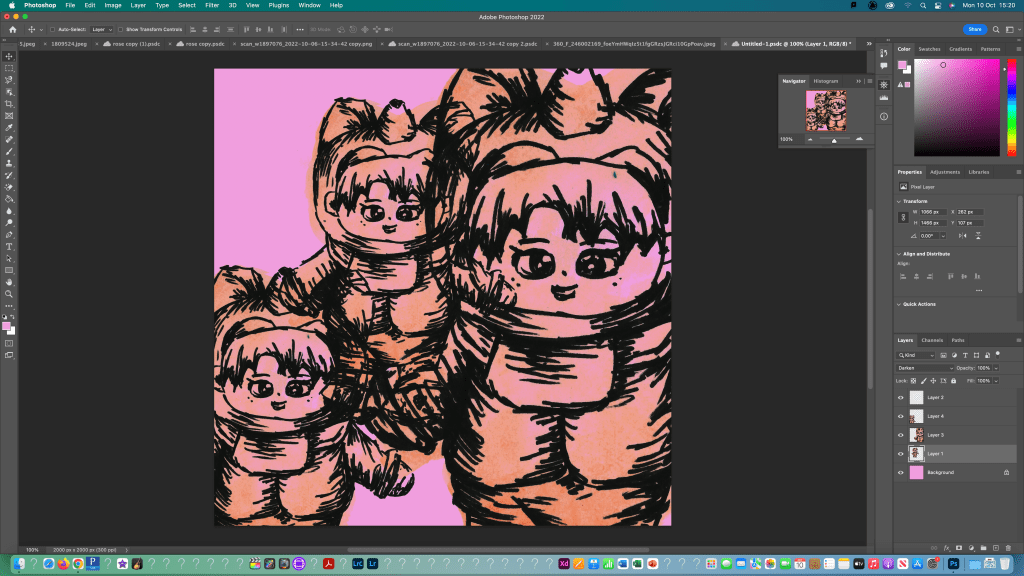
Task: Select the Zoom tool in toolbar
Action: 10,294
